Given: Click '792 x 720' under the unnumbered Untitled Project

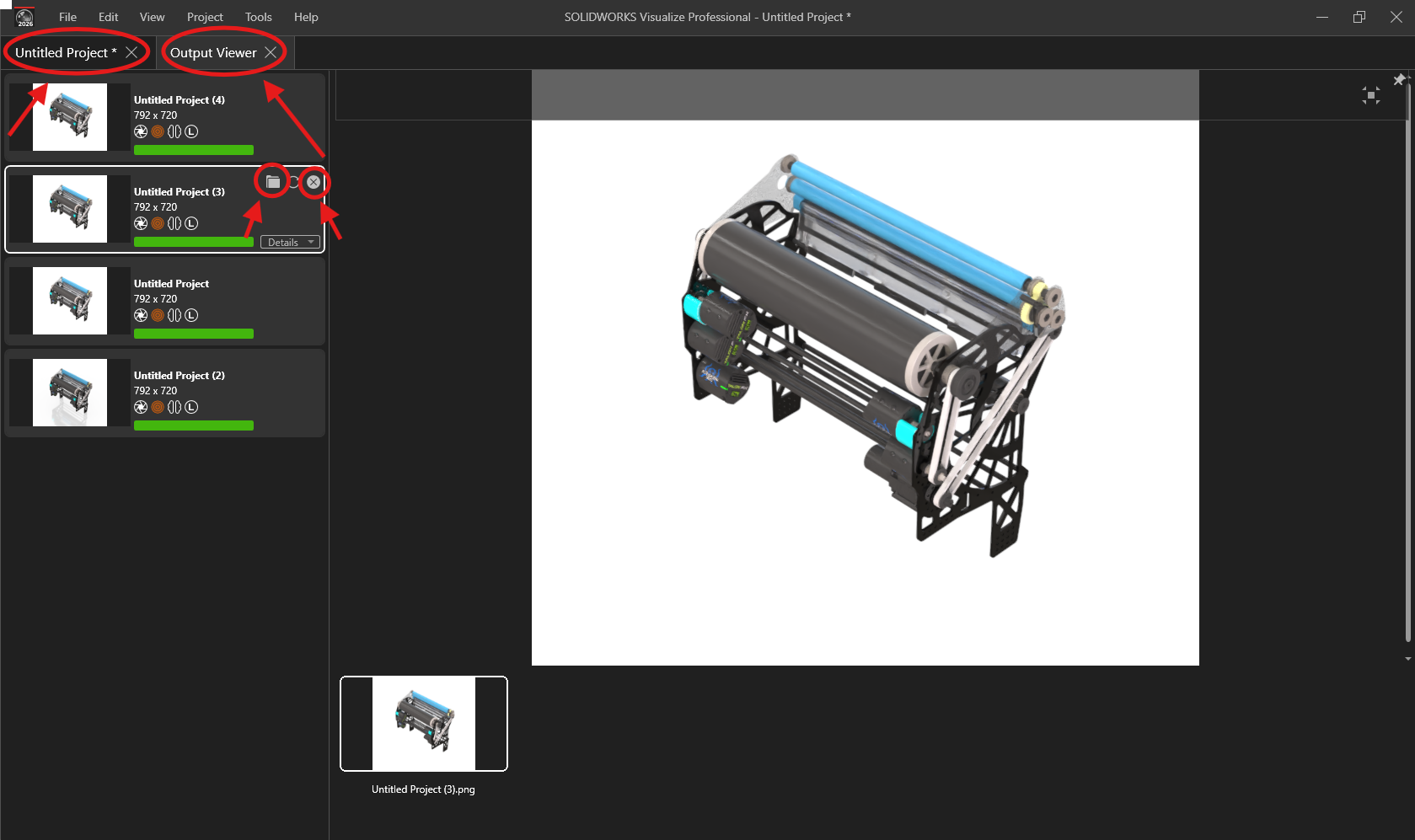Looking at the screenshot, I should click(x=156, y=299).
